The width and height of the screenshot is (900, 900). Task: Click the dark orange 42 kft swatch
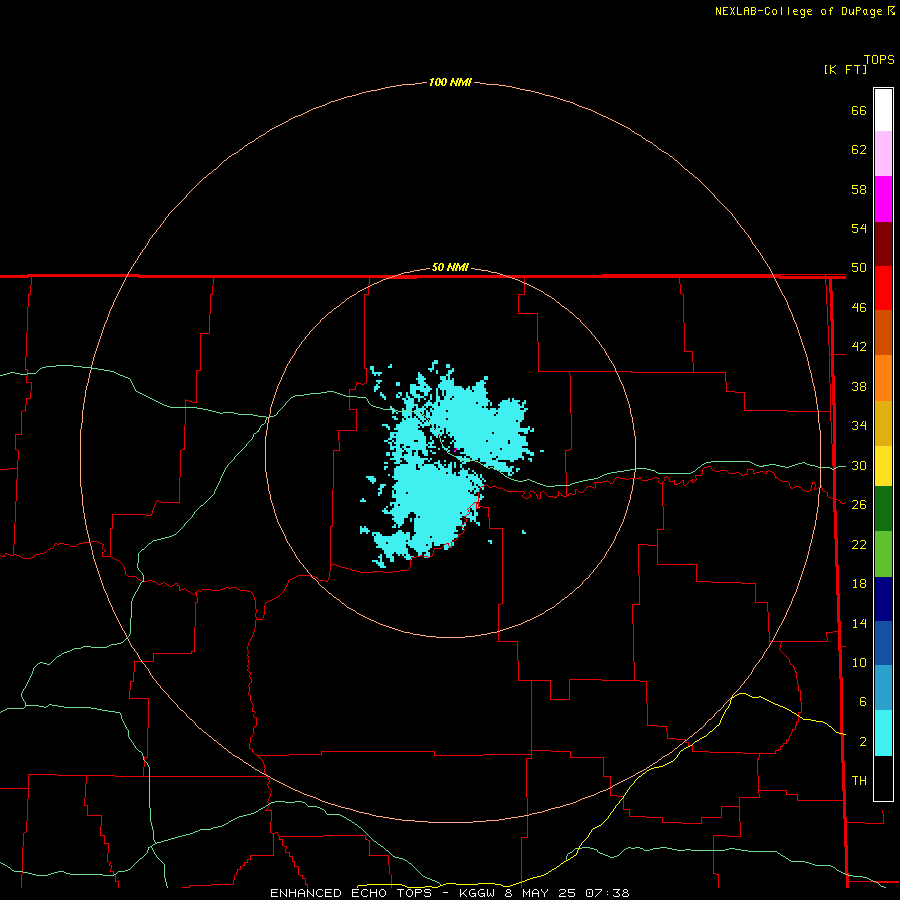coord(883,333)
